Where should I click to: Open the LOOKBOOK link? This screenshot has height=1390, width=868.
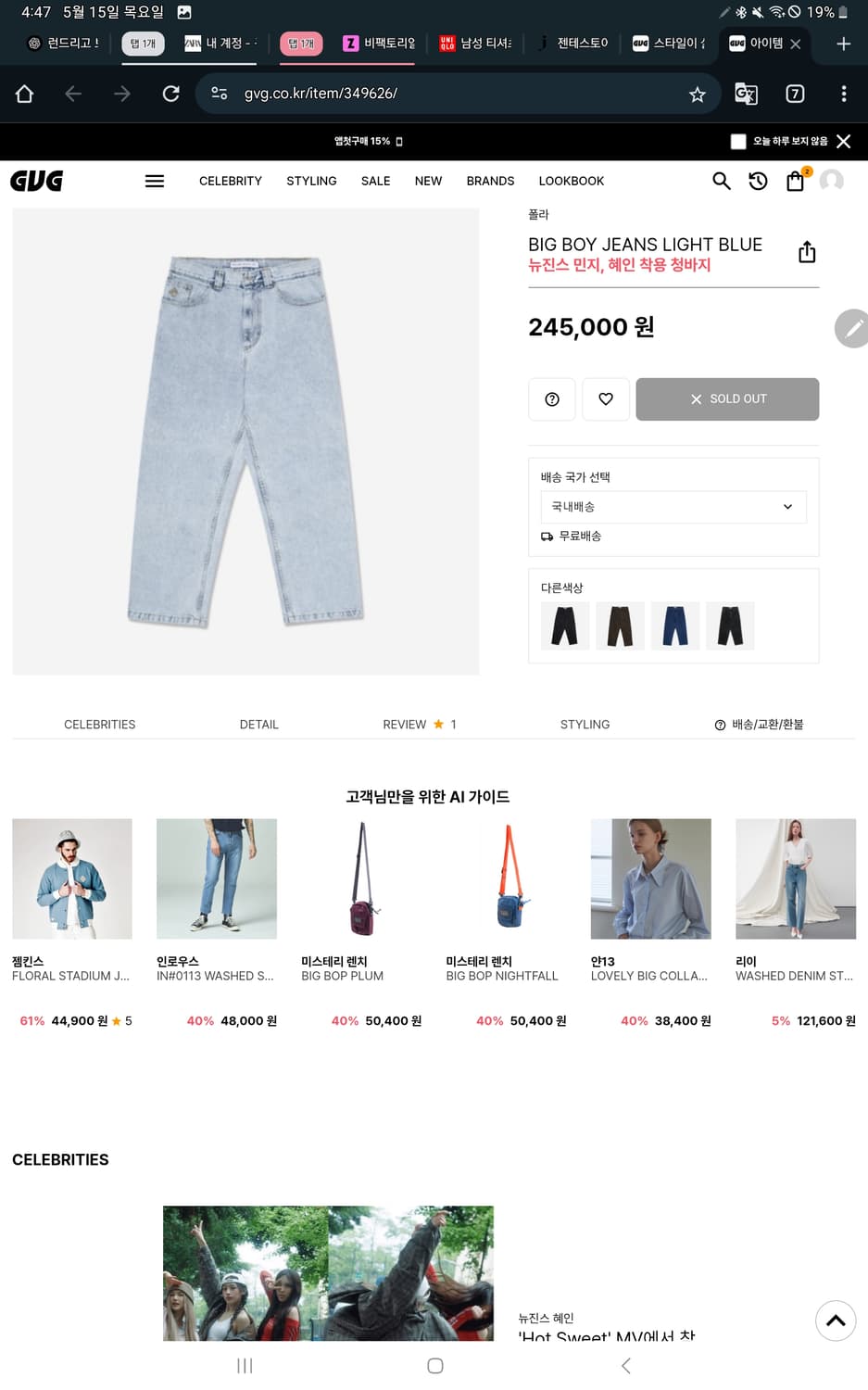click(571, 181)
